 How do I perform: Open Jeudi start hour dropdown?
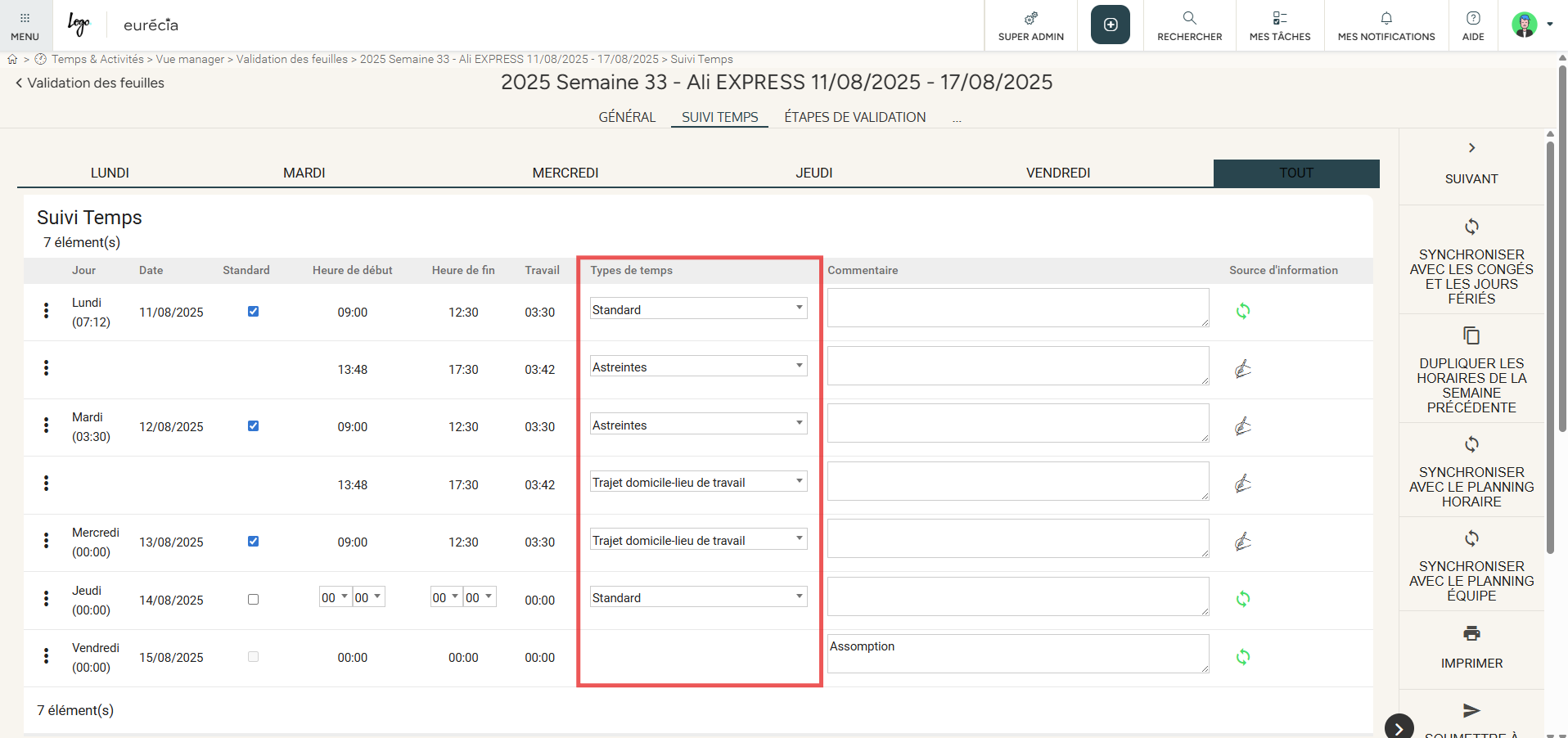(x=335, y=597)
